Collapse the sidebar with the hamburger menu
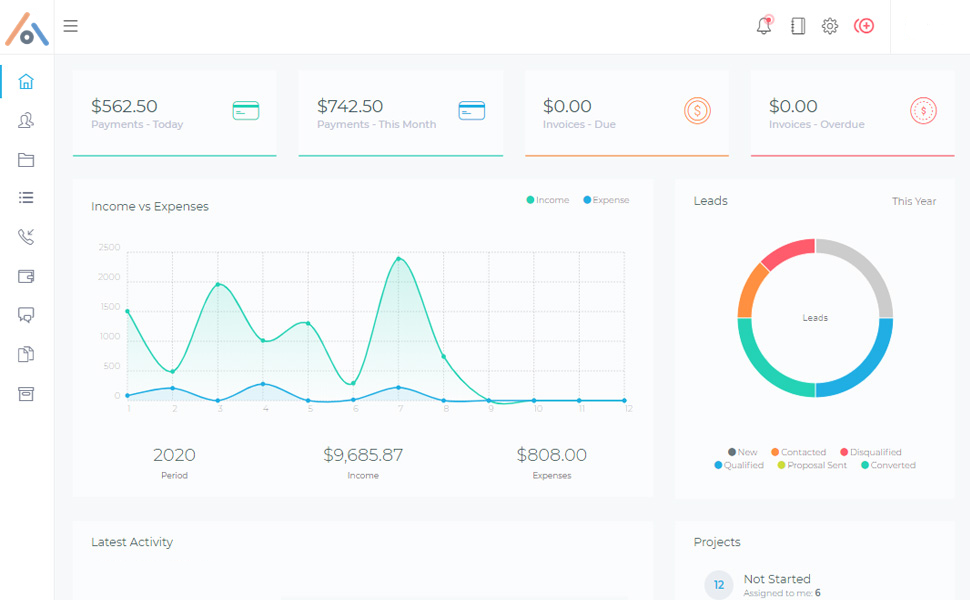Image resolution: width=970 pixels, height=600 pixels. pos(71,26)
